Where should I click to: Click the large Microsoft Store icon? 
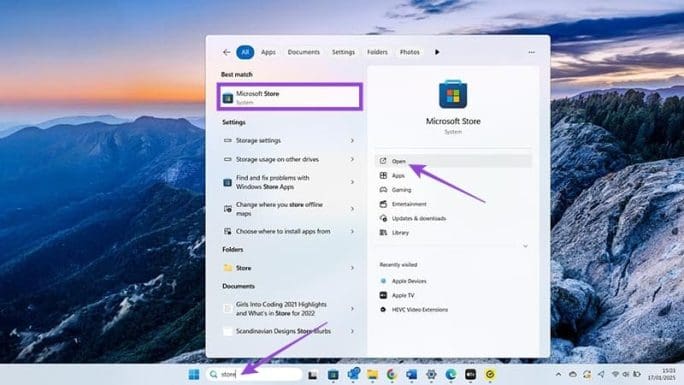click(x=453, y=94)
